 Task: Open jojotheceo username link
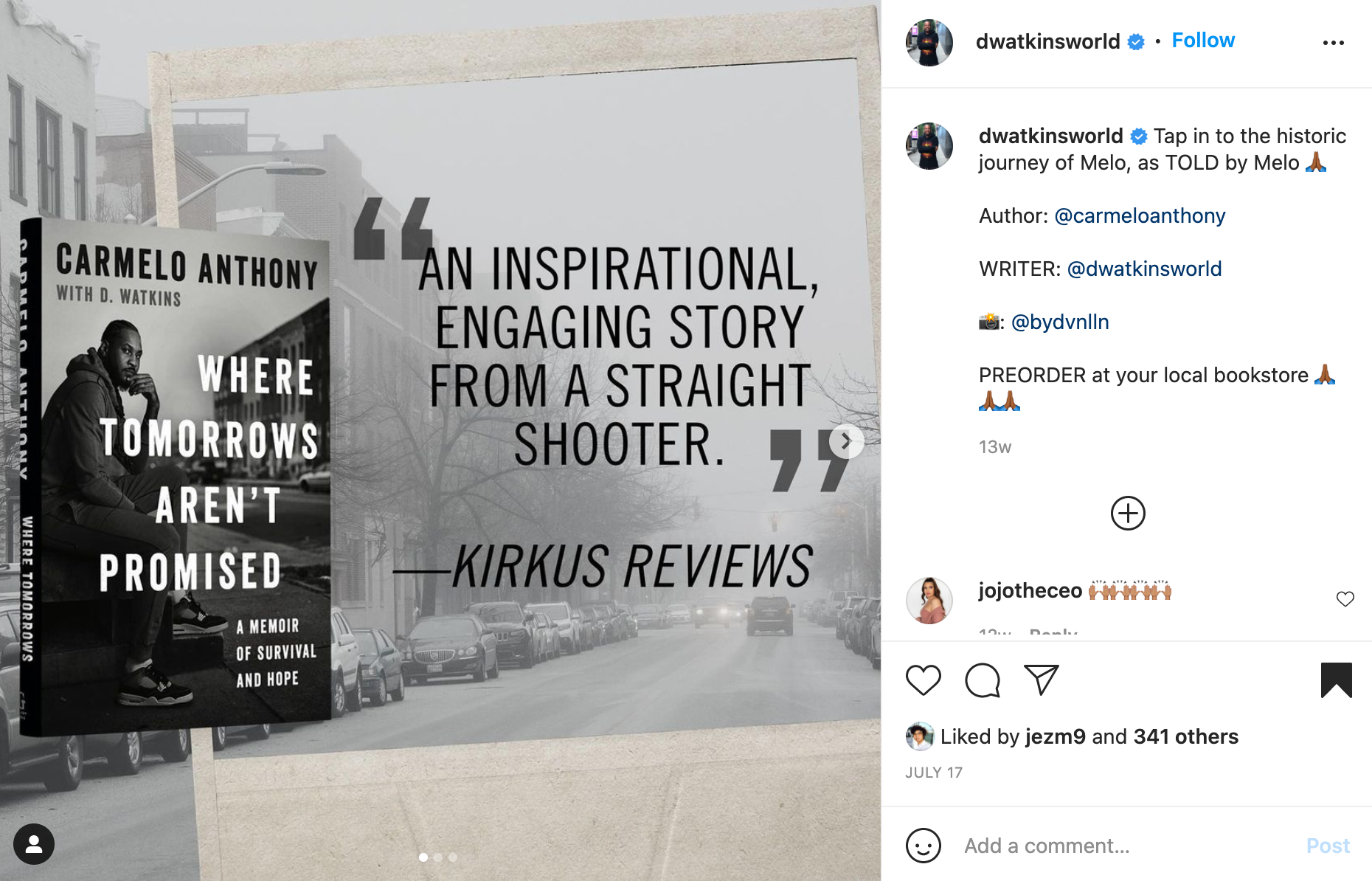[x=1030, y=591]
